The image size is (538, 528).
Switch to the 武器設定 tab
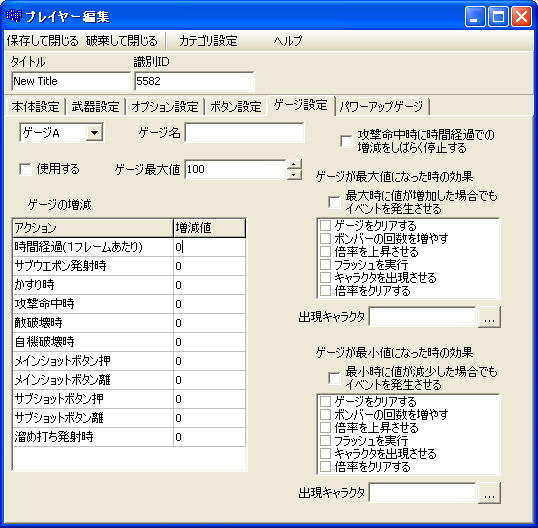click(x=95, y=107)
